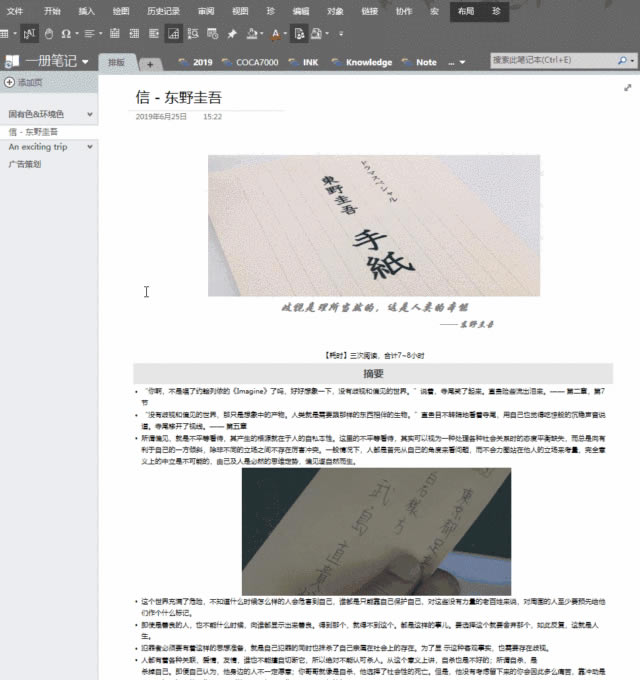The height and width of the screenshot is (680, 640).
Task: Open the highlighted 布局 table tools tab
Action: pos(466,11)
